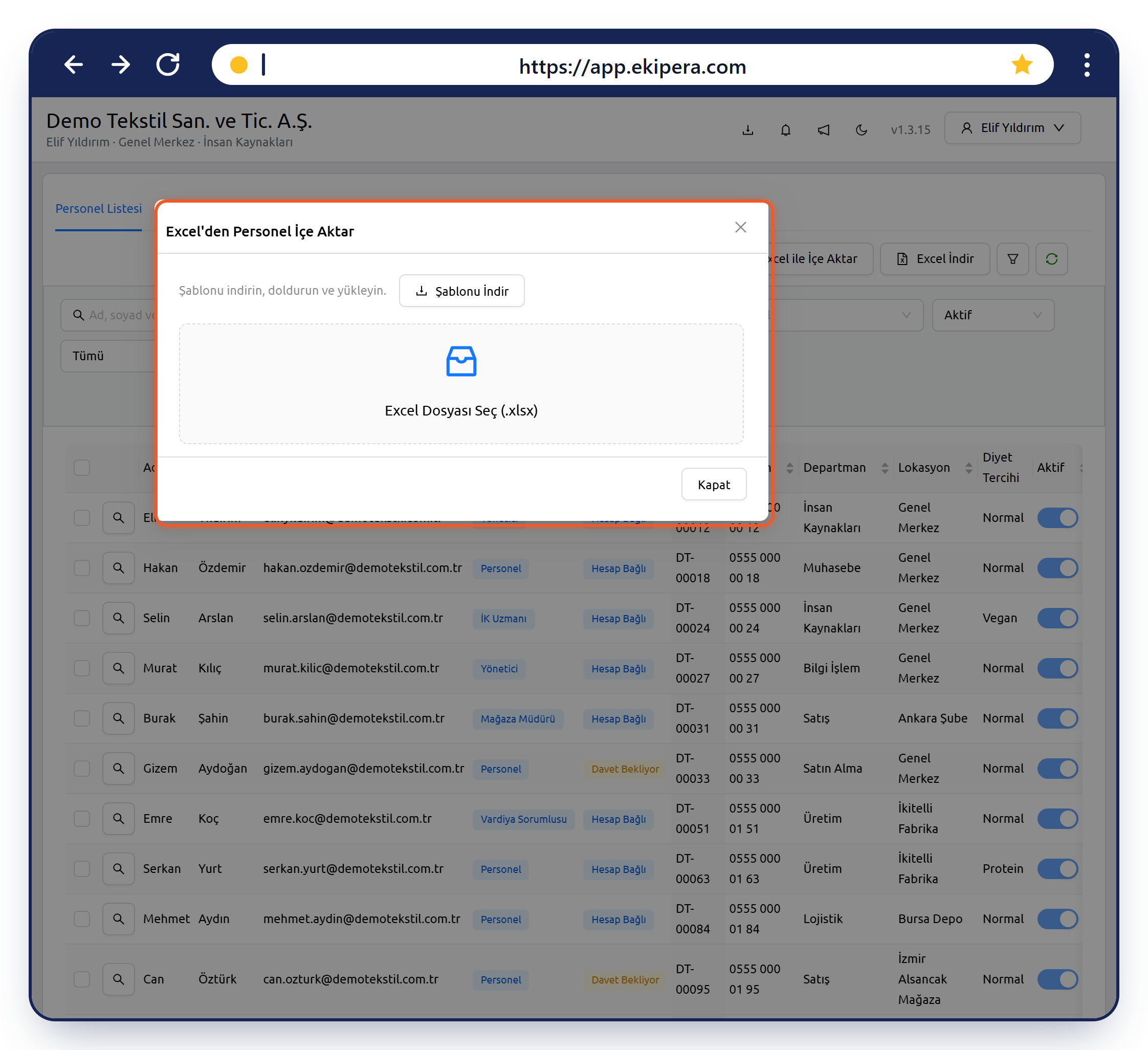Viewport: 1148px width, 1050px height.
Task: Toggle the select-all checkbox in the table header
Action: coord(82,468)
